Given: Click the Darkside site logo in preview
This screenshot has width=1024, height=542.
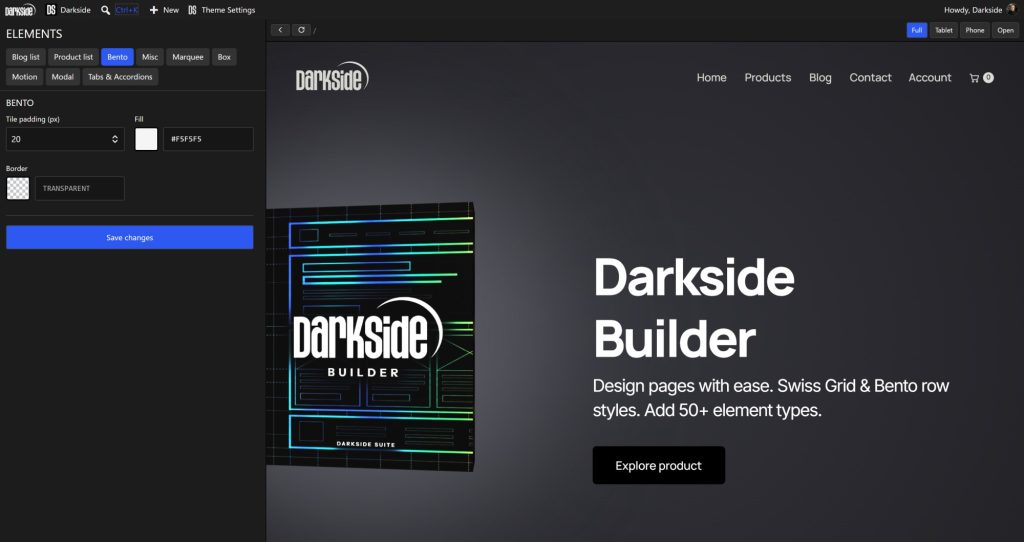Looking at the screenshot, I should [332, 77].
